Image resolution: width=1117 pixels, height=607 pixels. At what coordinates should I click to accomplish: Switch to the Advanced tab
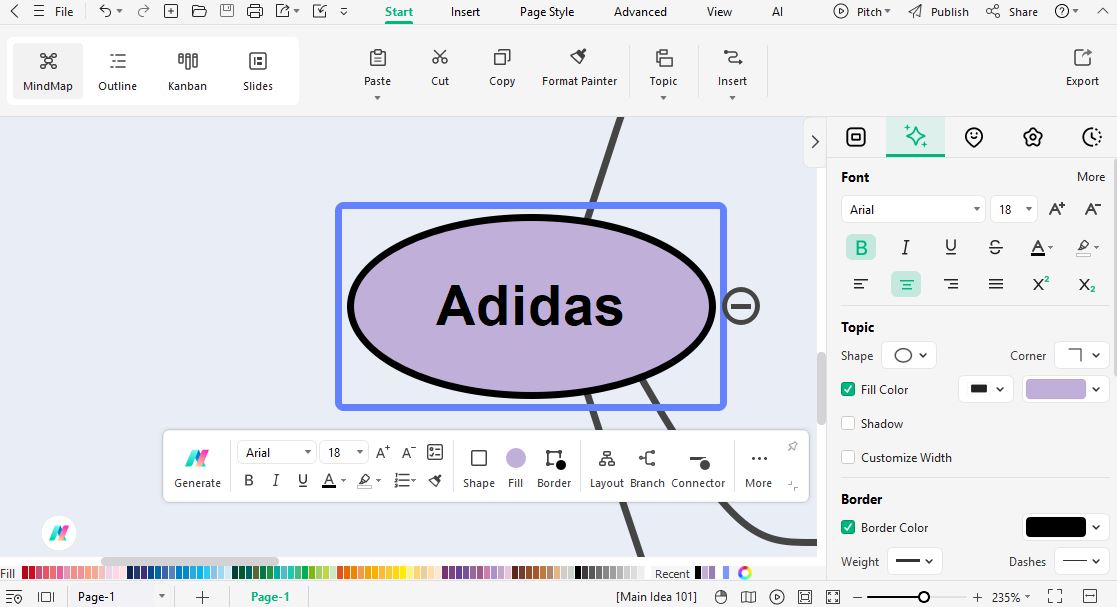640,12
